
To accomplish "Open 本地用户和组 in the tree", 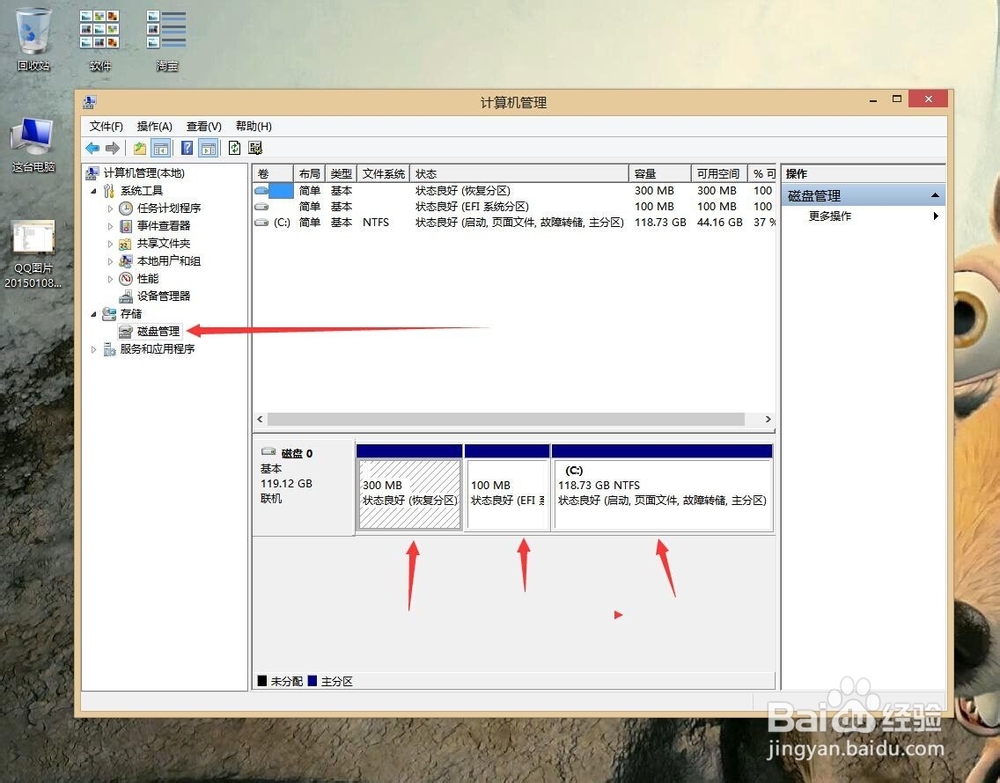I will click(x=168, y=261).
